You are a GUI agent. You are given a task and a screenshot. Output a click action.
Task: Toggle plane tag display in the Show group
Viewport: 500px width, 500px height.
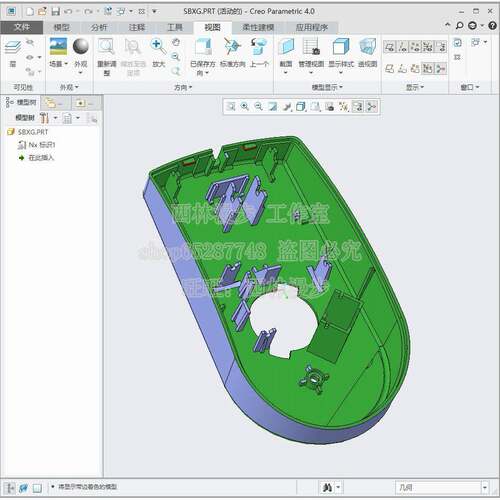click(x=390, y=69)
